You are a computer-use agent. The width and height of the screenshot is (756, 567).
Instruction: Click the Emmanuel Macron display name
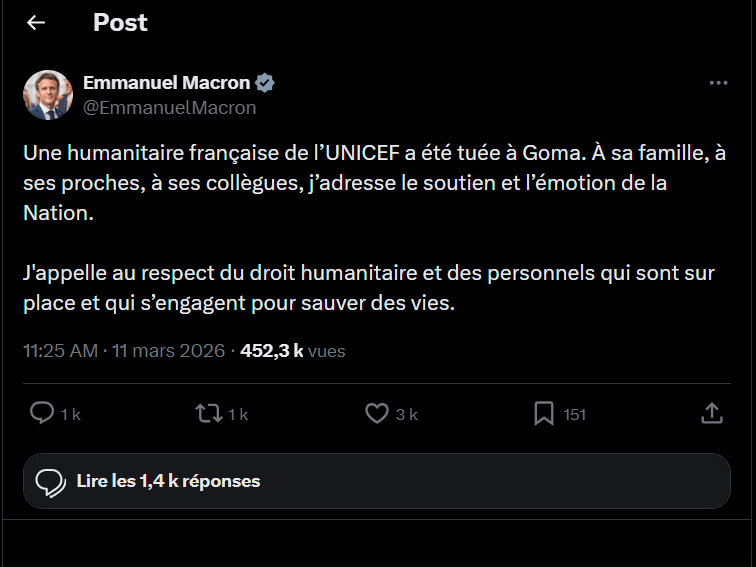[166, 83]
